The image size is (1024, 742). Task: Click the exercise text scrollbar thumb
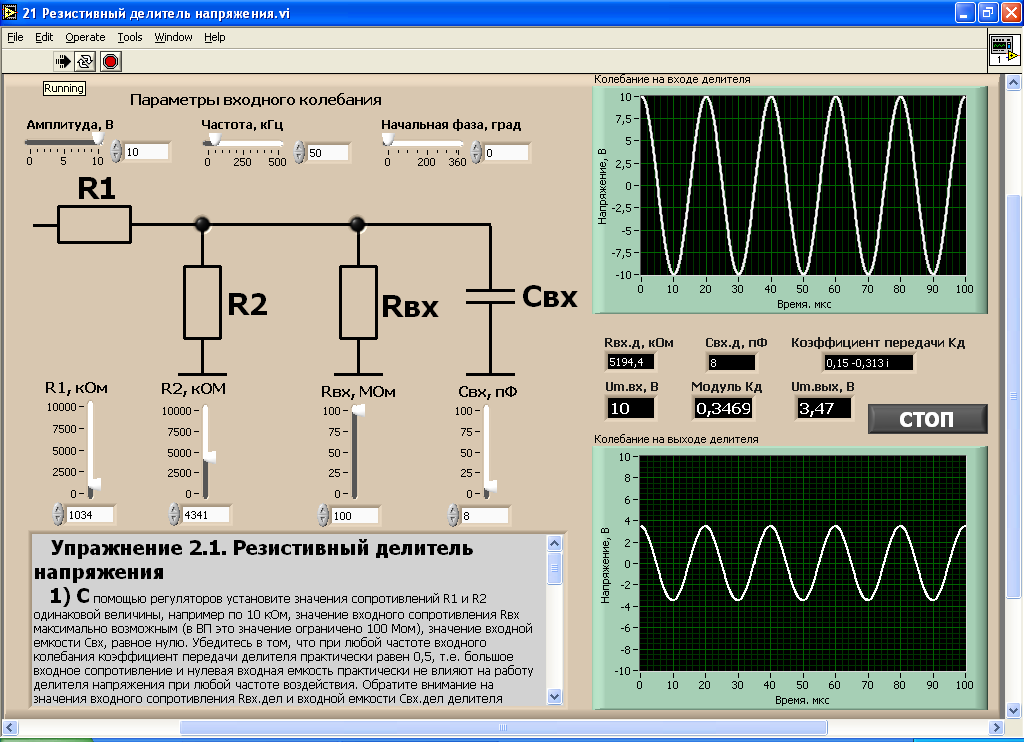point(554,568)
